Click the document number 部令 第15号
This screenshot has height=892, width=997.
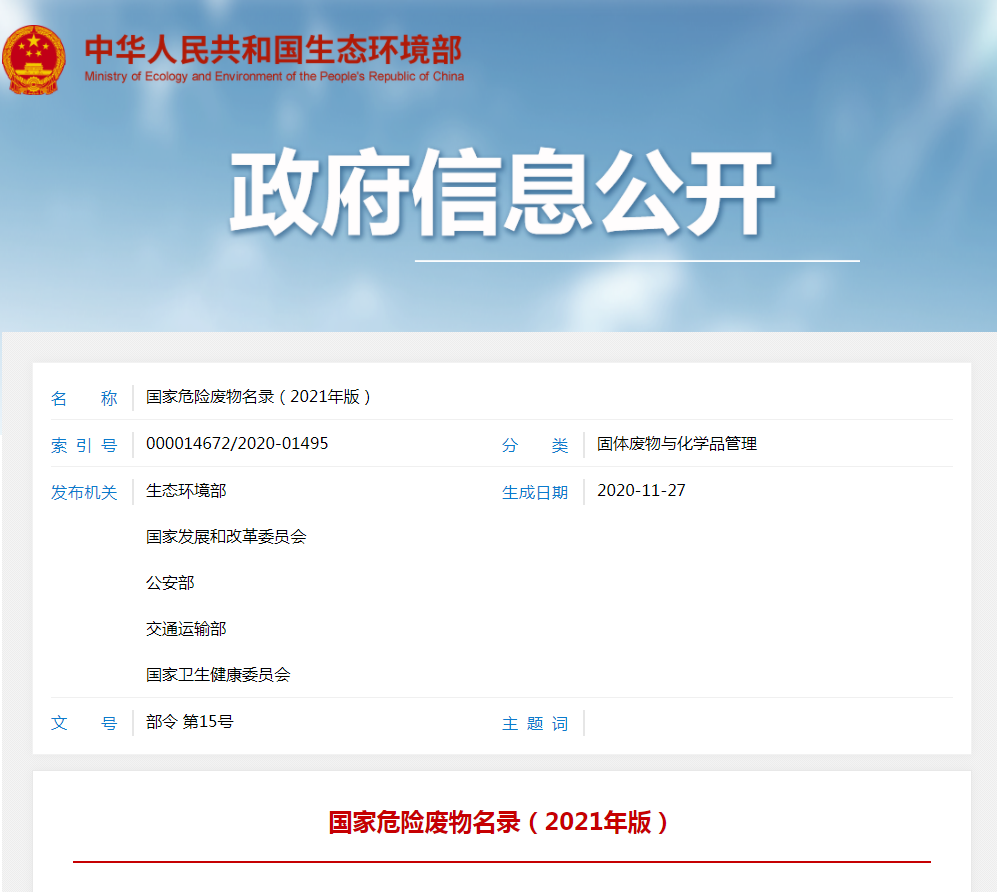click(x=190, y=722)
